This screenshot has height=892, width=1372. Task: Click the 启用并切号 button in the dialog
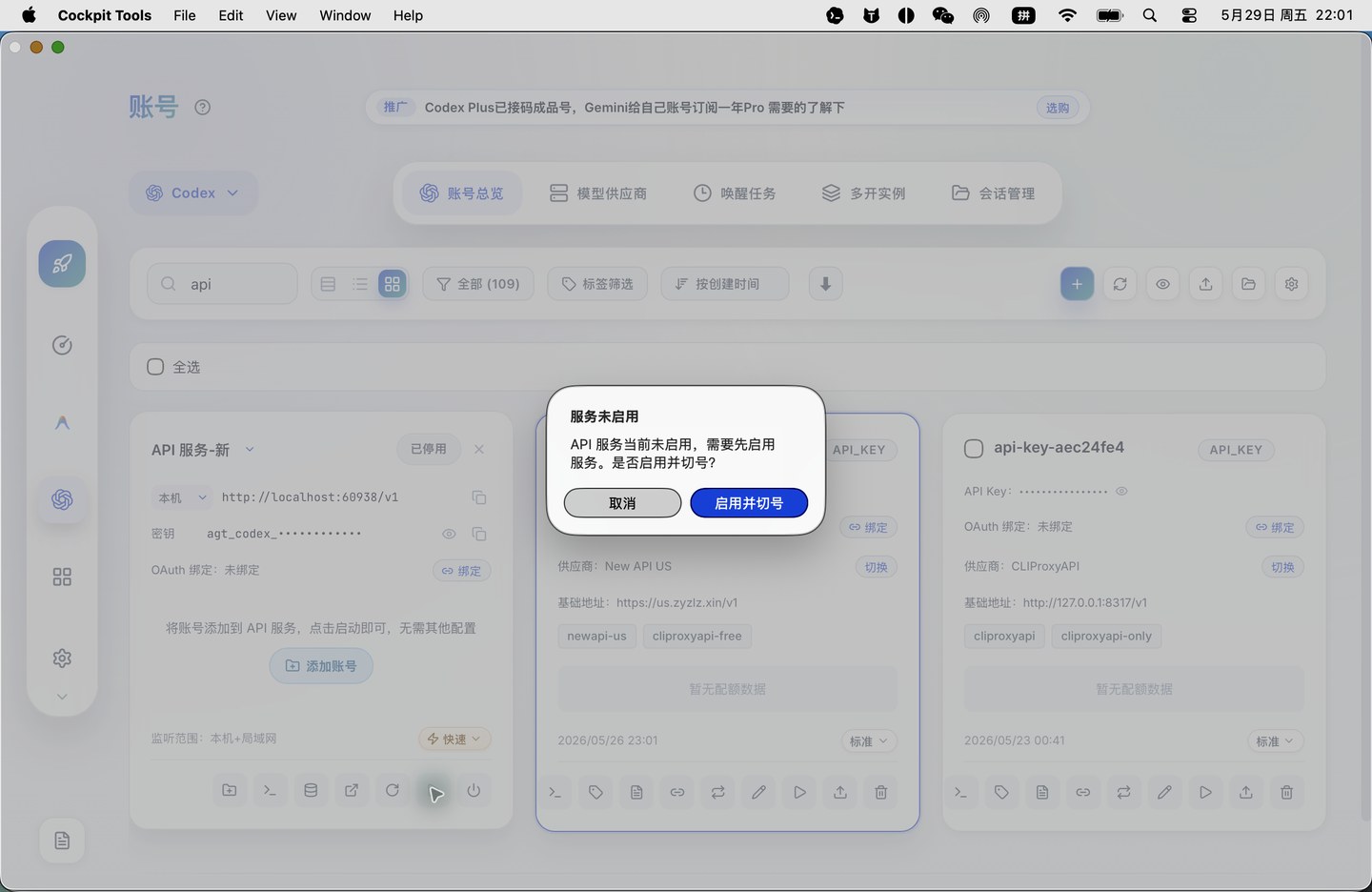click(x=749, y=503)
